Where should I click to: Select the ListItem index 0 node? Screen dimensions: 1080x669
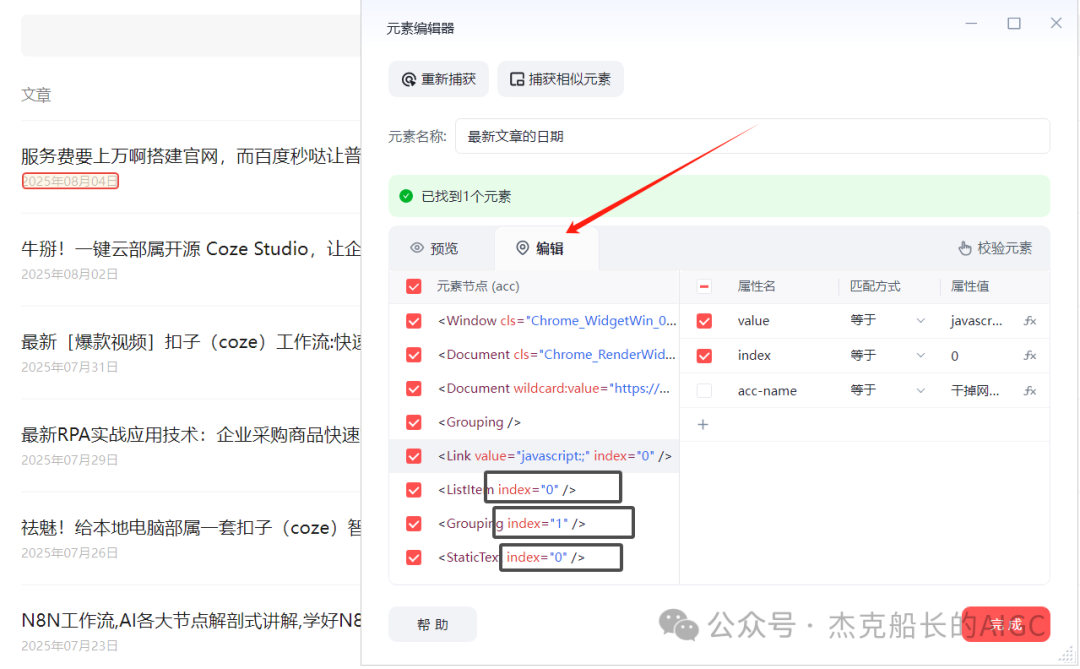(507, 490)
